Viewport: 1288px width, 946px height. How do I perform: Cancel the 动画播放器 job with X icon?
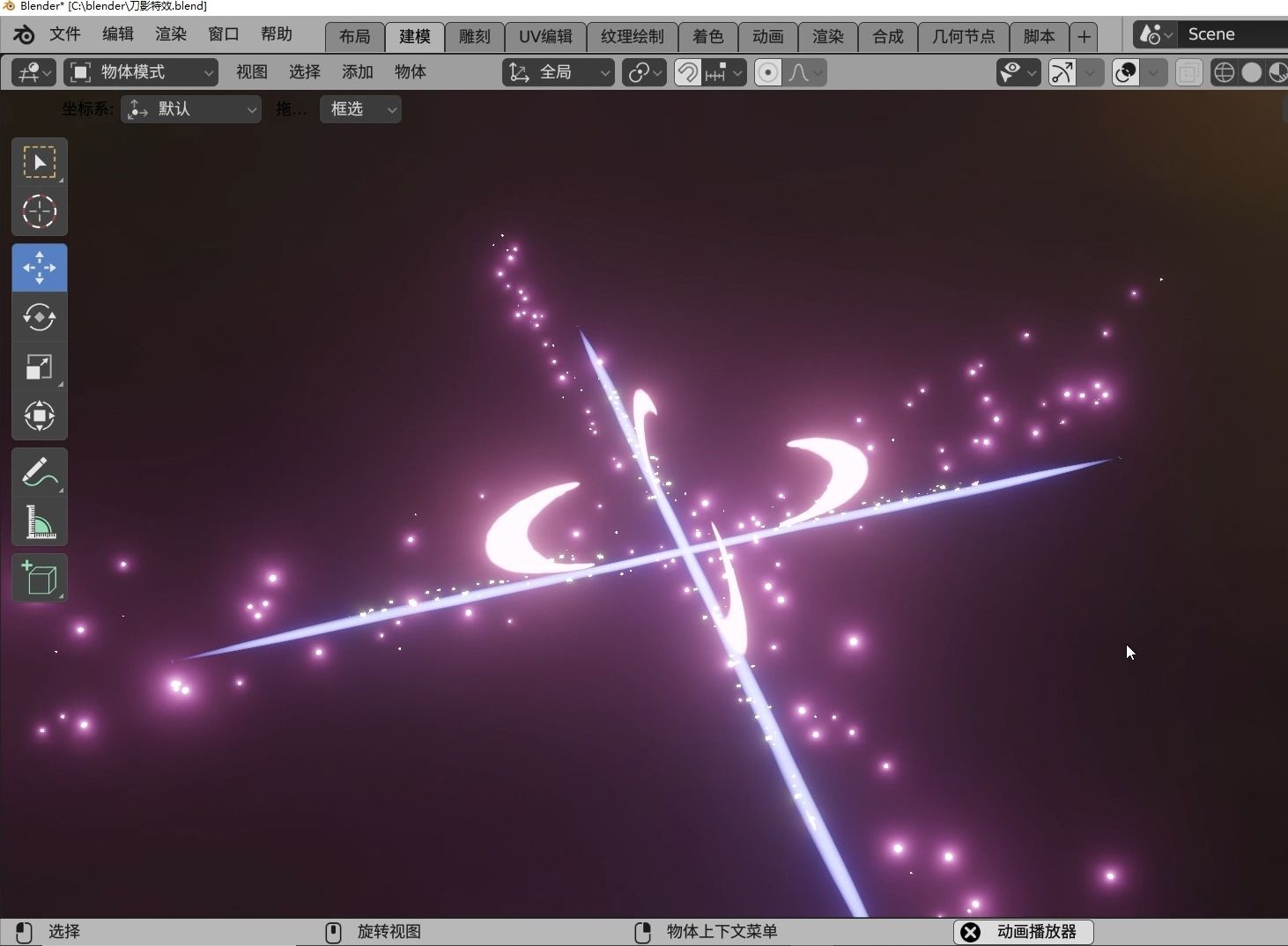click(970, 932)
